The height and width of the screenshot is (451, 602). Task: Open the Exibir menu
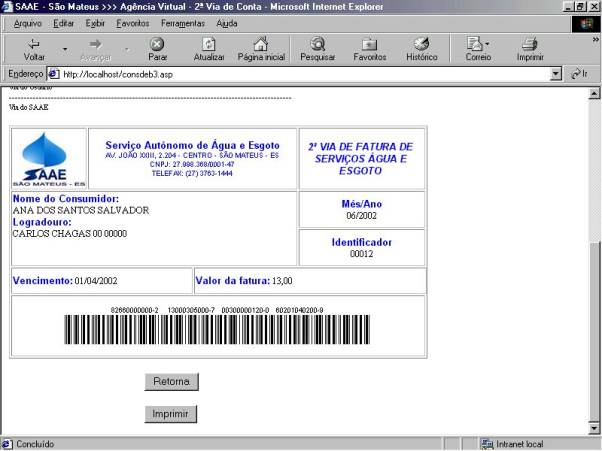95,23
